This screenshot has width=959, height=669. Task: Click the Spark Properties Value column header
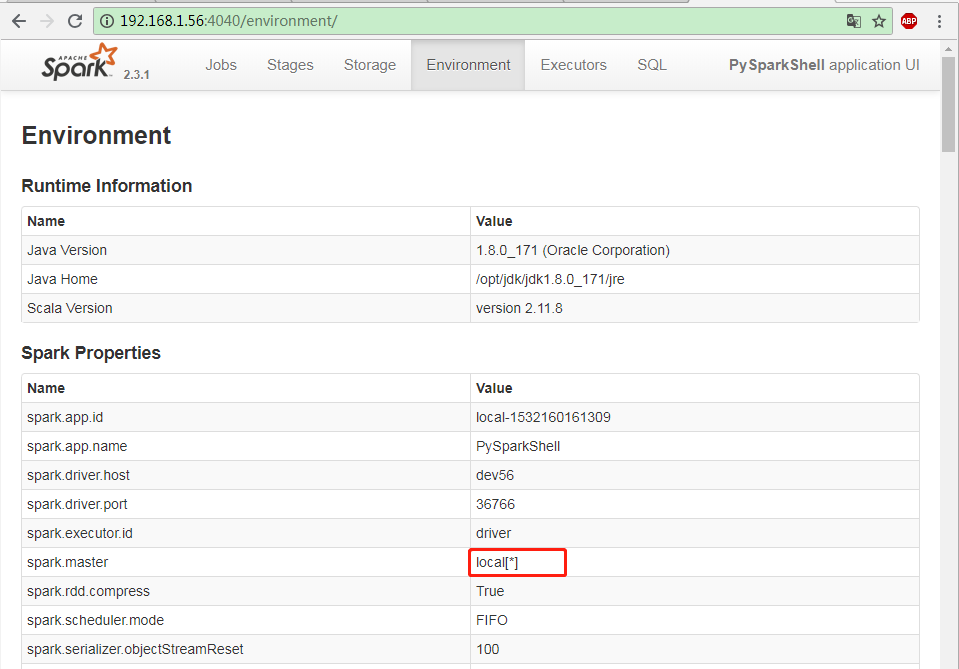pyautogui.click(x=494, y=388)
